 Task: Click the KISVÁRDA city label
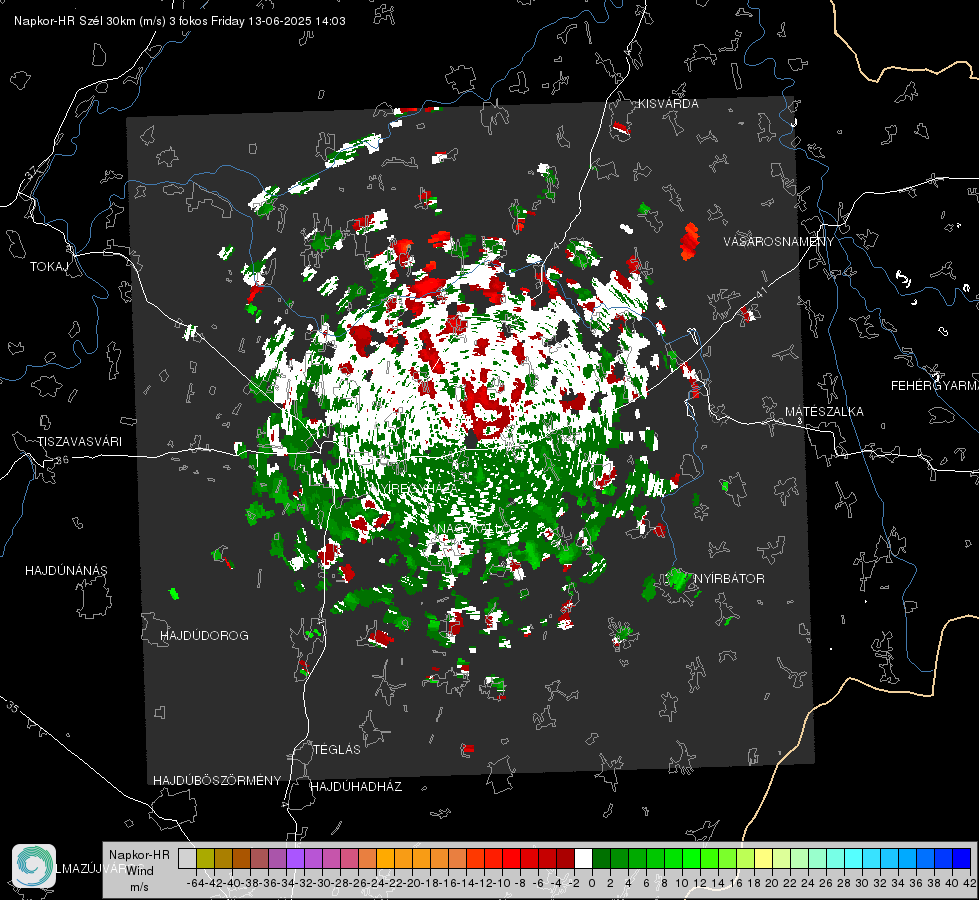click(668, 104)
